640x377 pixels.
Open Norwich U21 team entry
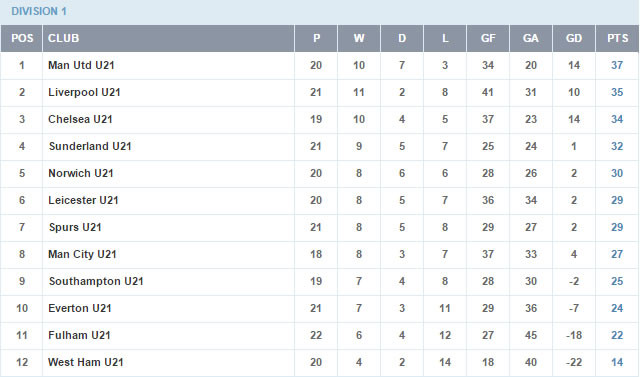click(x=80, y=173)
